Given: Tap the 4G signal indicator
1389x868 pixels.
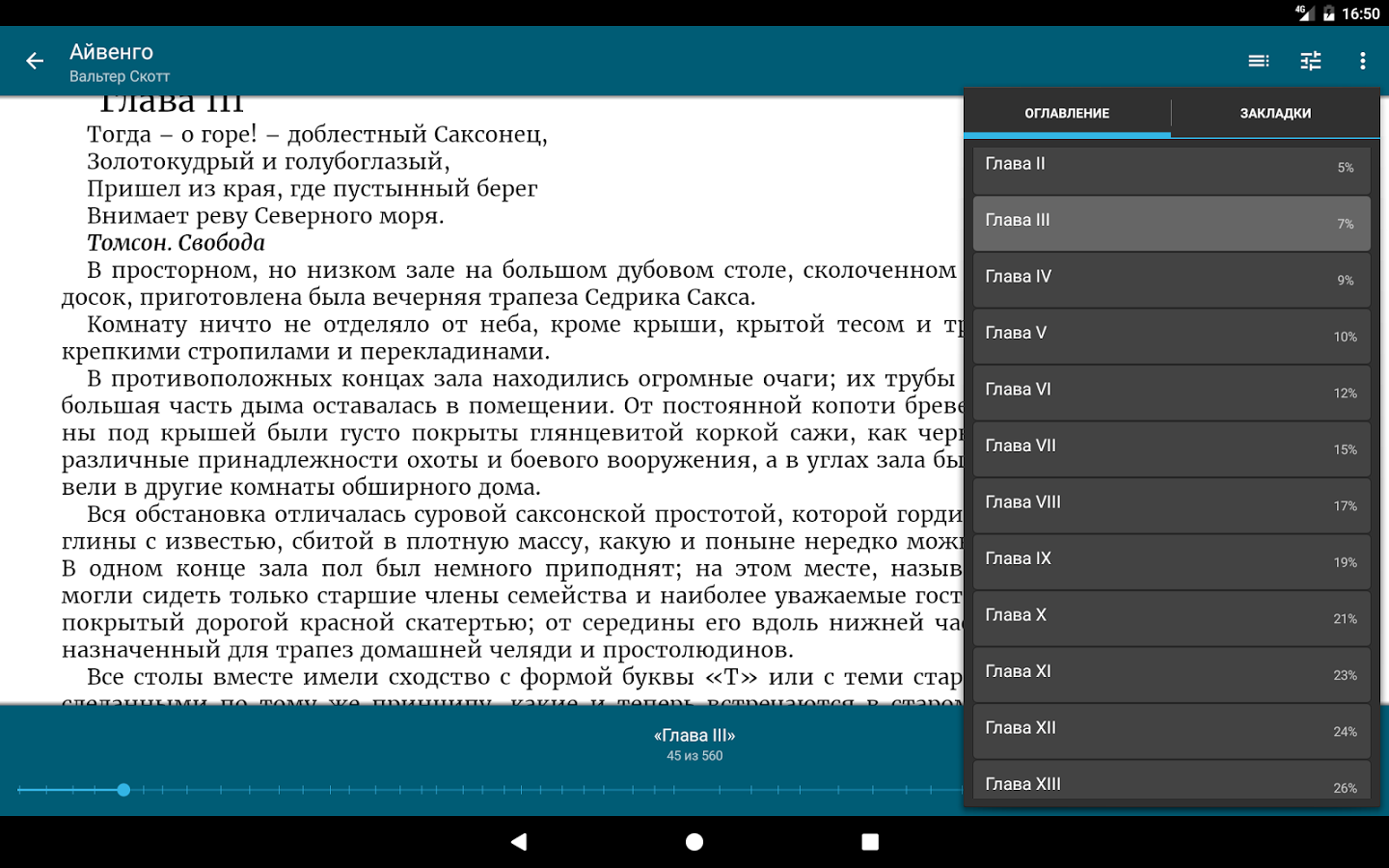Looking at the screenshot, I should pyautogui.click(x=1304, y=13).
